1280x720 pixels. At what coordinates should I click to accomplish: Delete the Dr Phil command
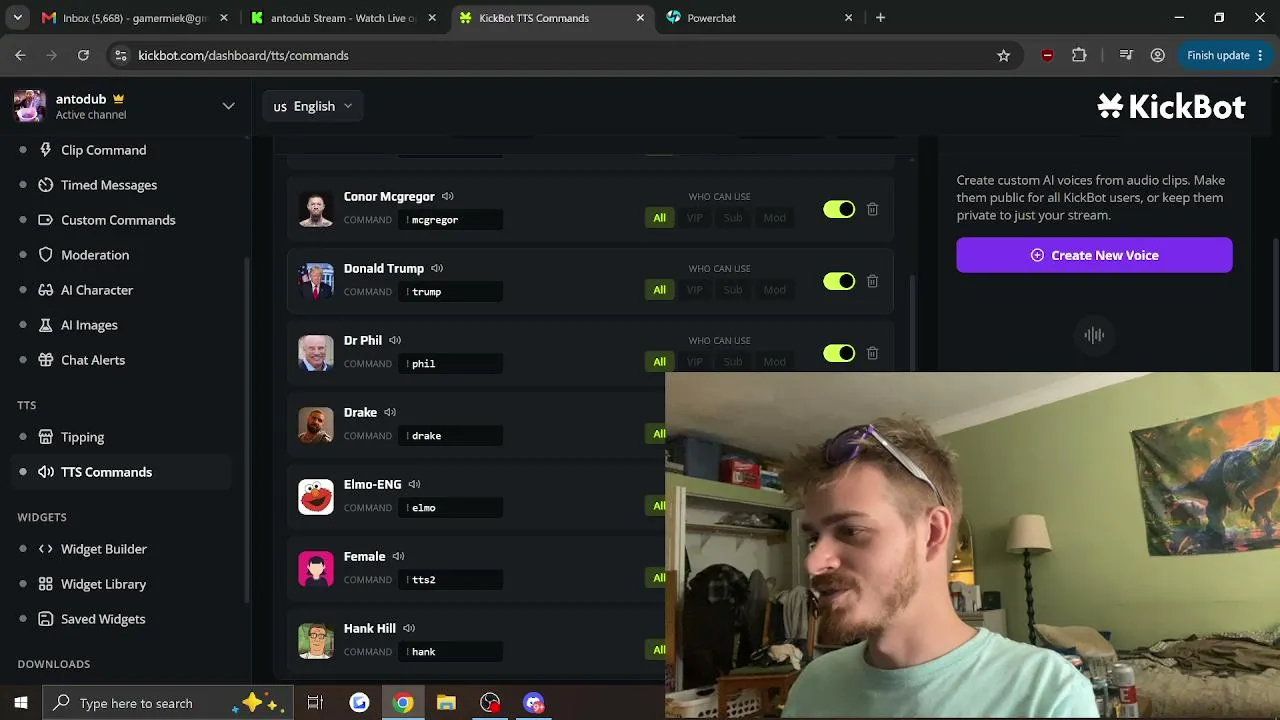point(872,353)
